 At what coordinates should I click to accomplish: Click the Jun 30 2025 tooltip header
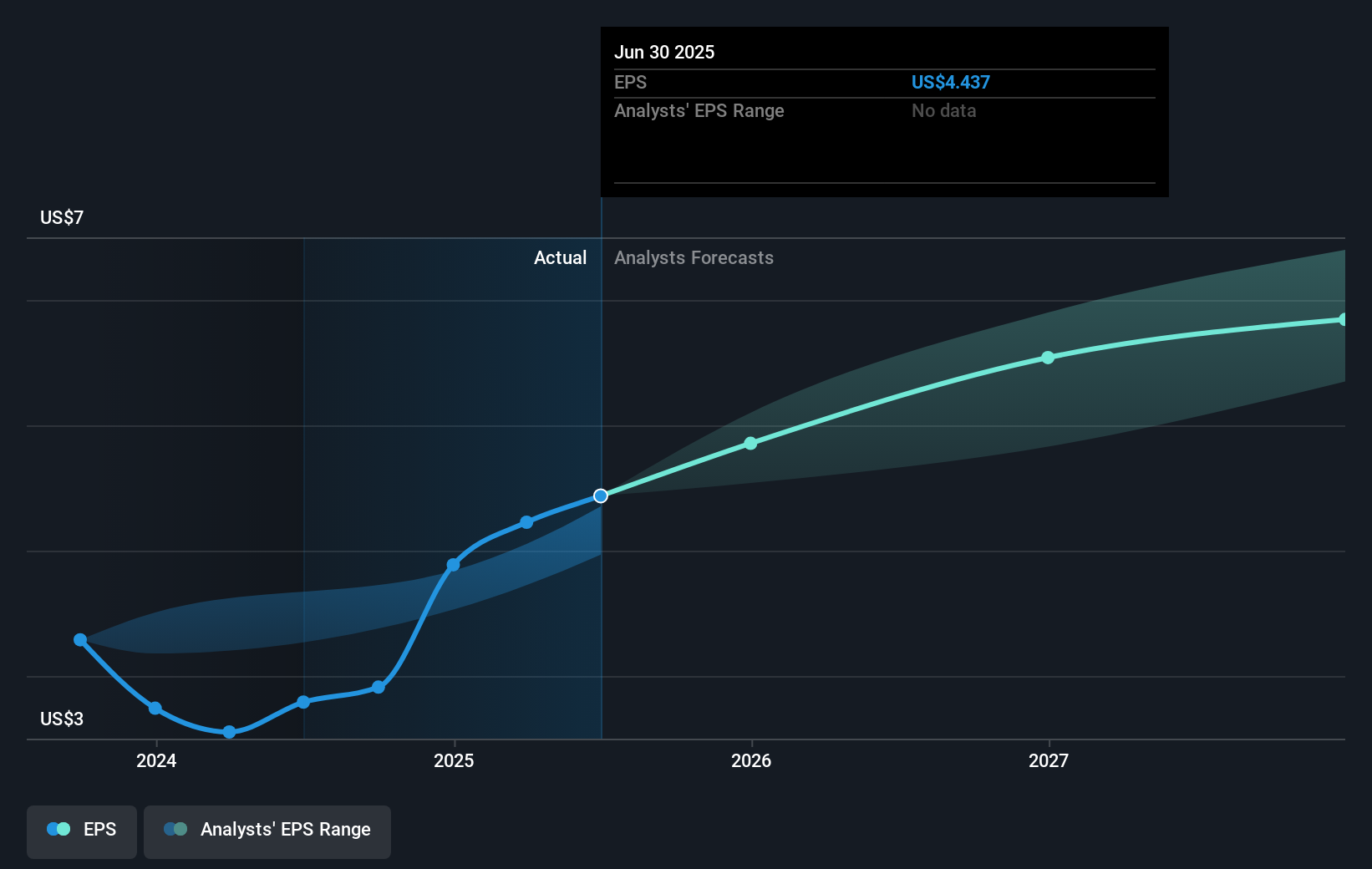[664, 52]
